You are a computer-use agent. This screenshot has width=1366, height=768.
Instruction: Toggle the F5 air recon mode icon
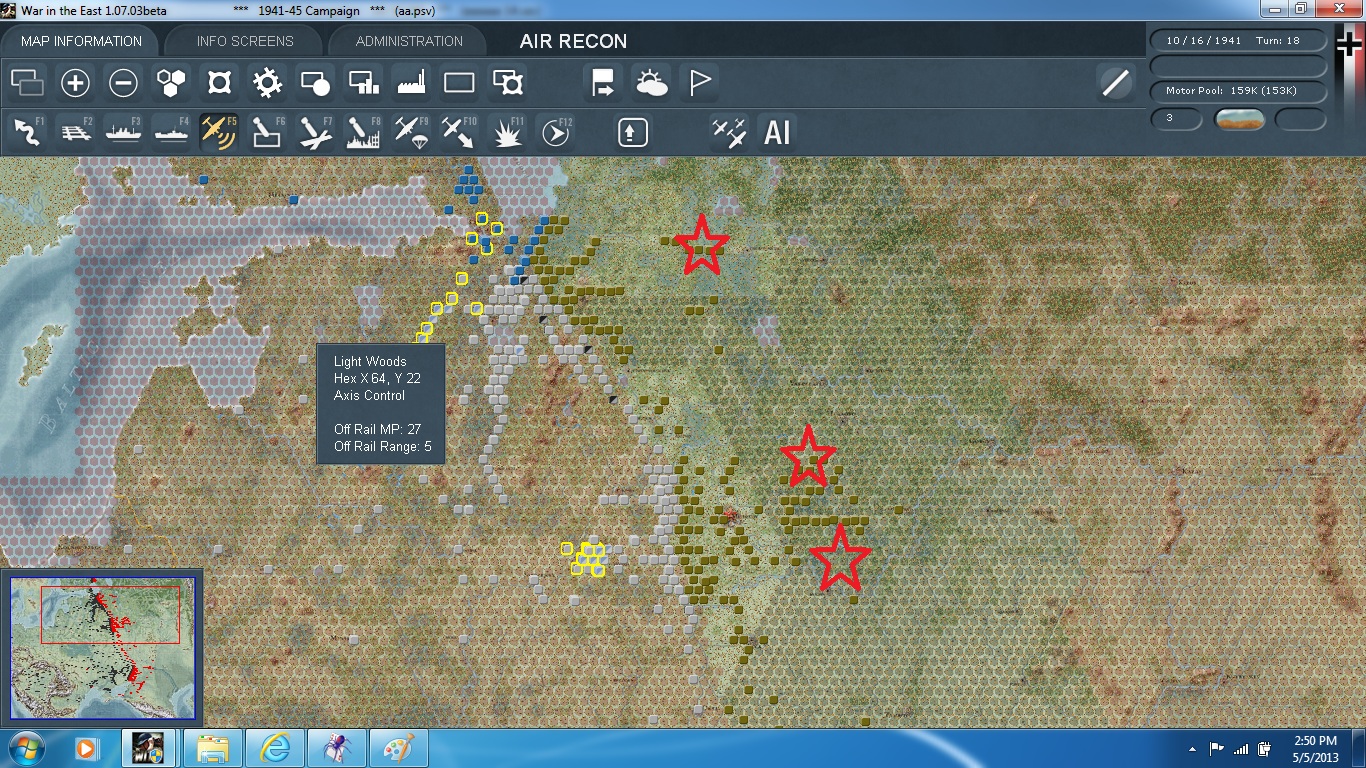pyautogui.click(x=219, y=132)
